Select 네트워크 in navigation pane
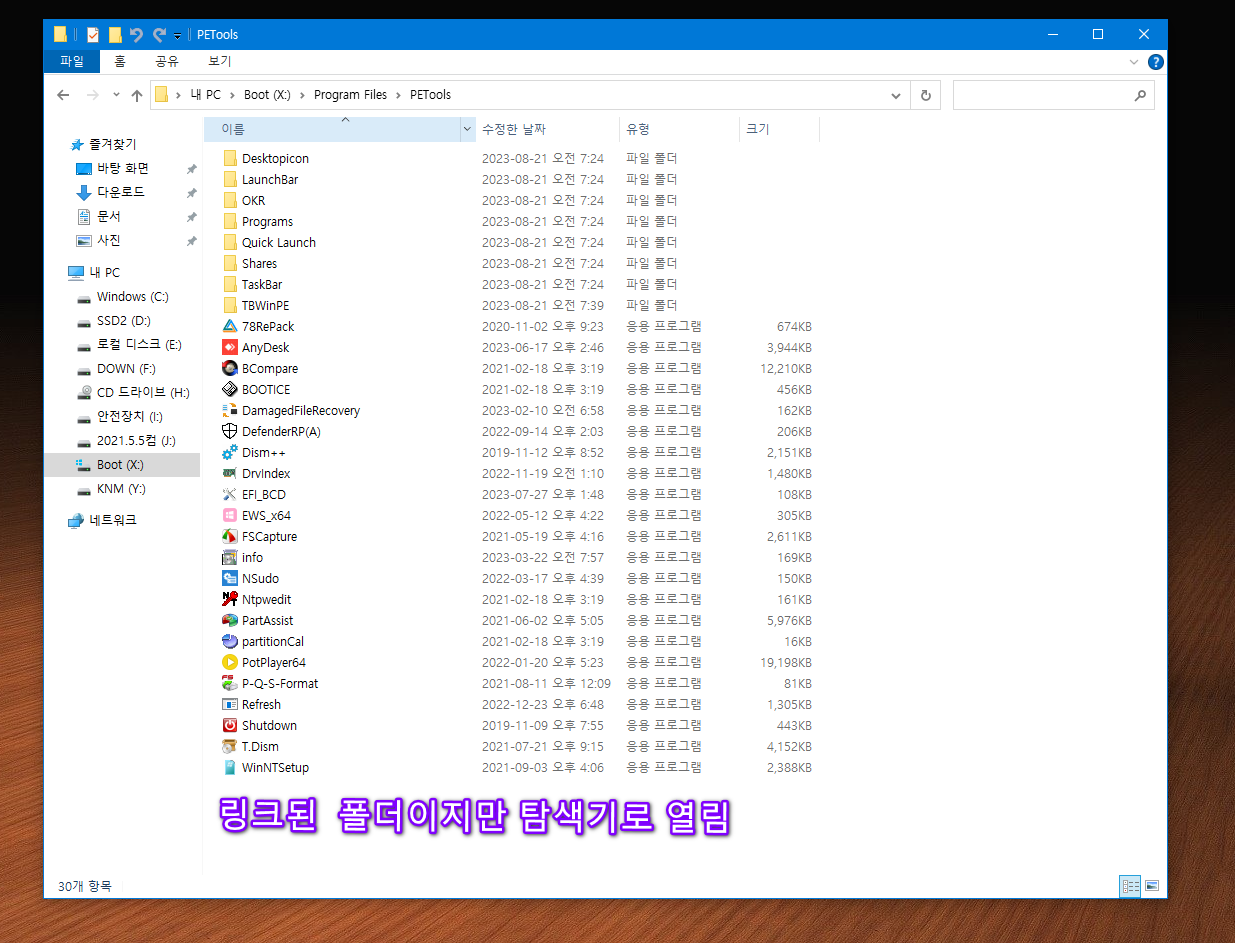 tap(113, 520)
